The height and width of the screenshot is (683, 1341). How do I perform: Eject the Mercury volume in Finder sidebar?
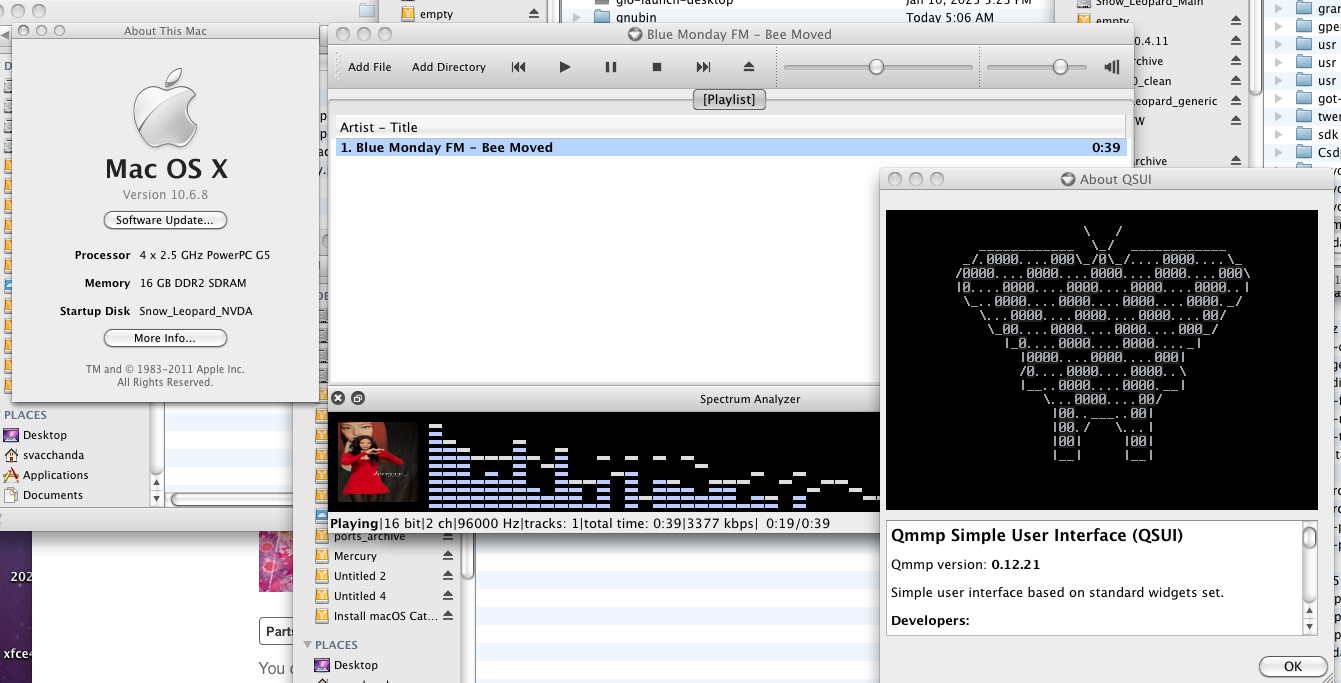tap(448, 556)
